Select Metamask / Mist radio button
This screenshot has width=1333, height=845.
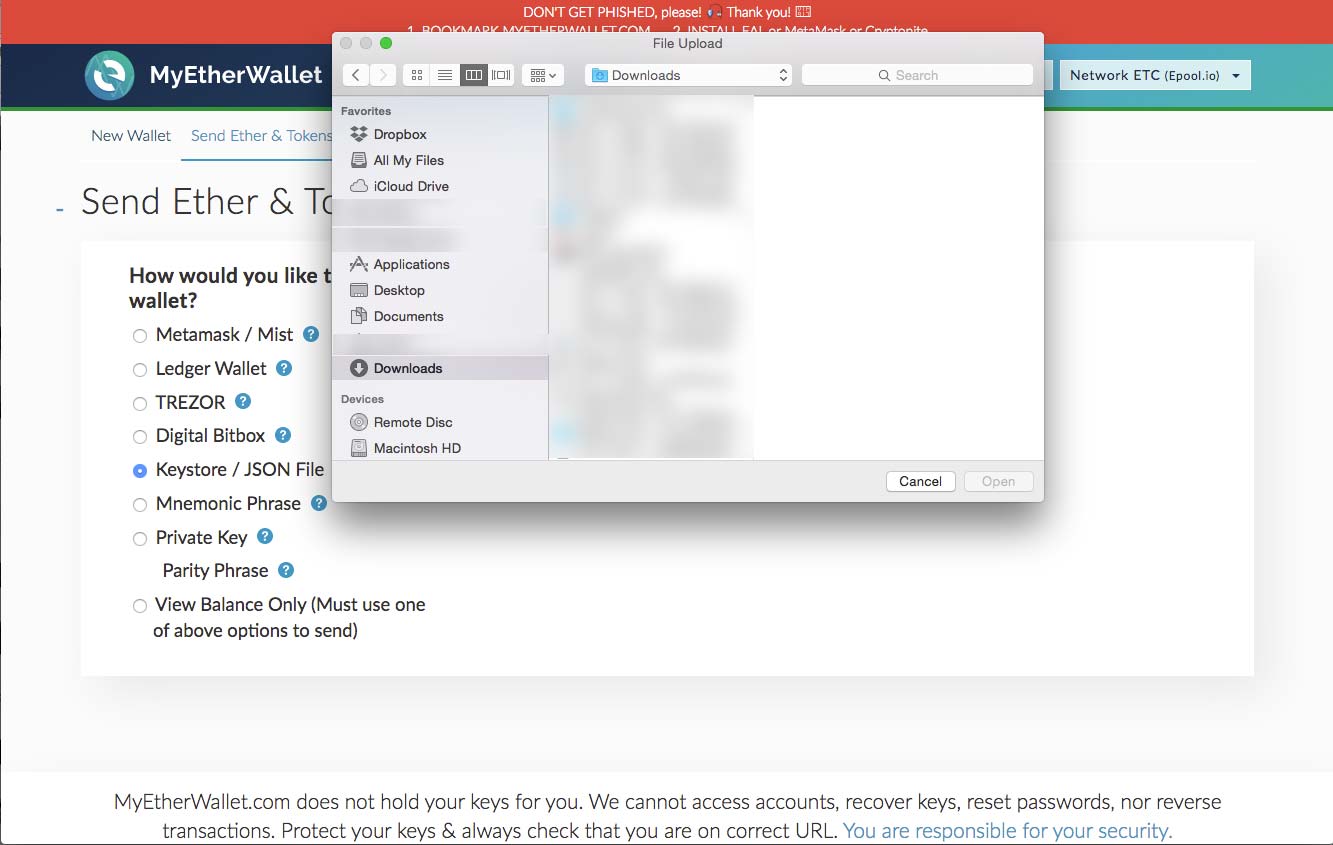(140, 336)
